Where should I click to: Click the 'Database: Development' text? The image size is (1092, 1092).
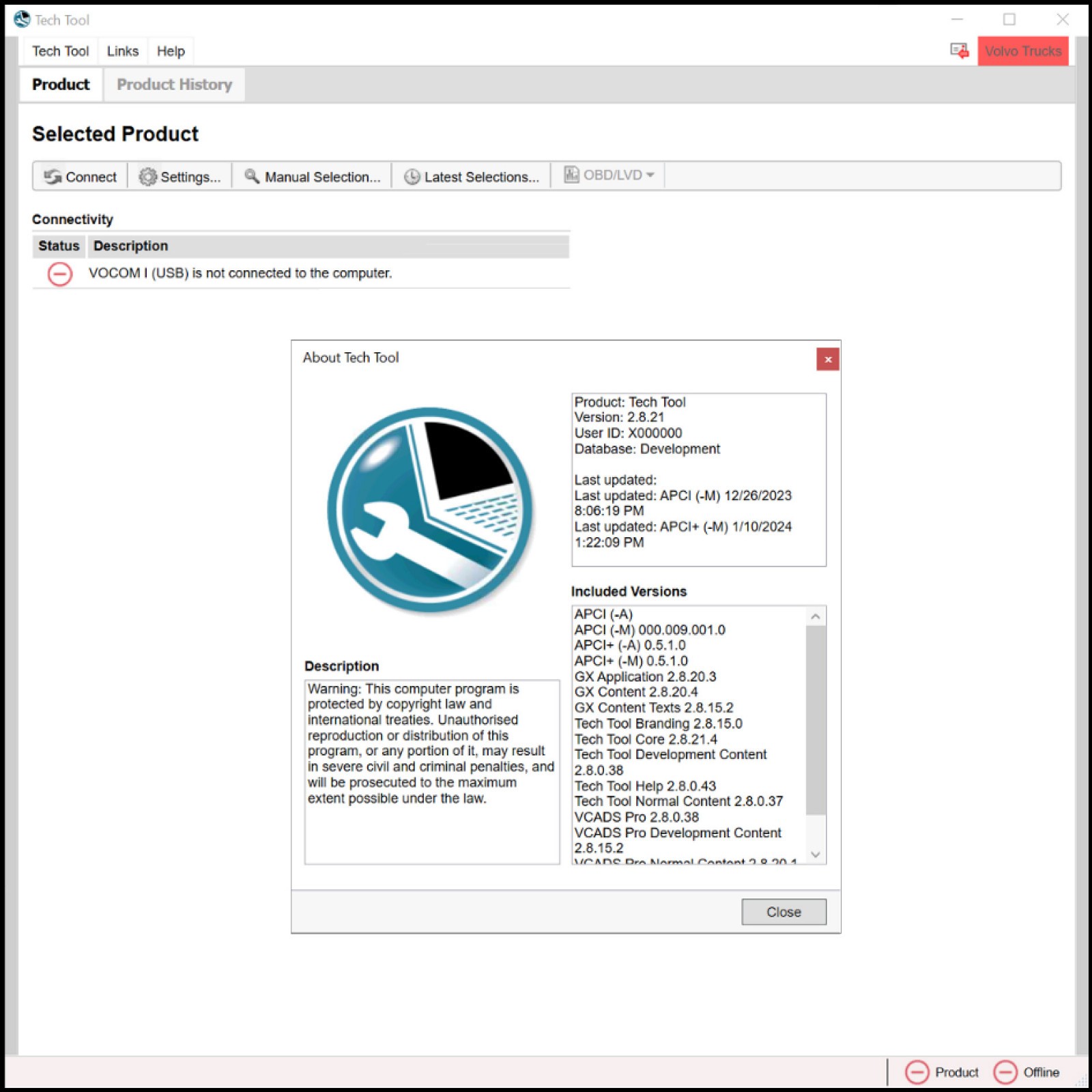(647, 448)
